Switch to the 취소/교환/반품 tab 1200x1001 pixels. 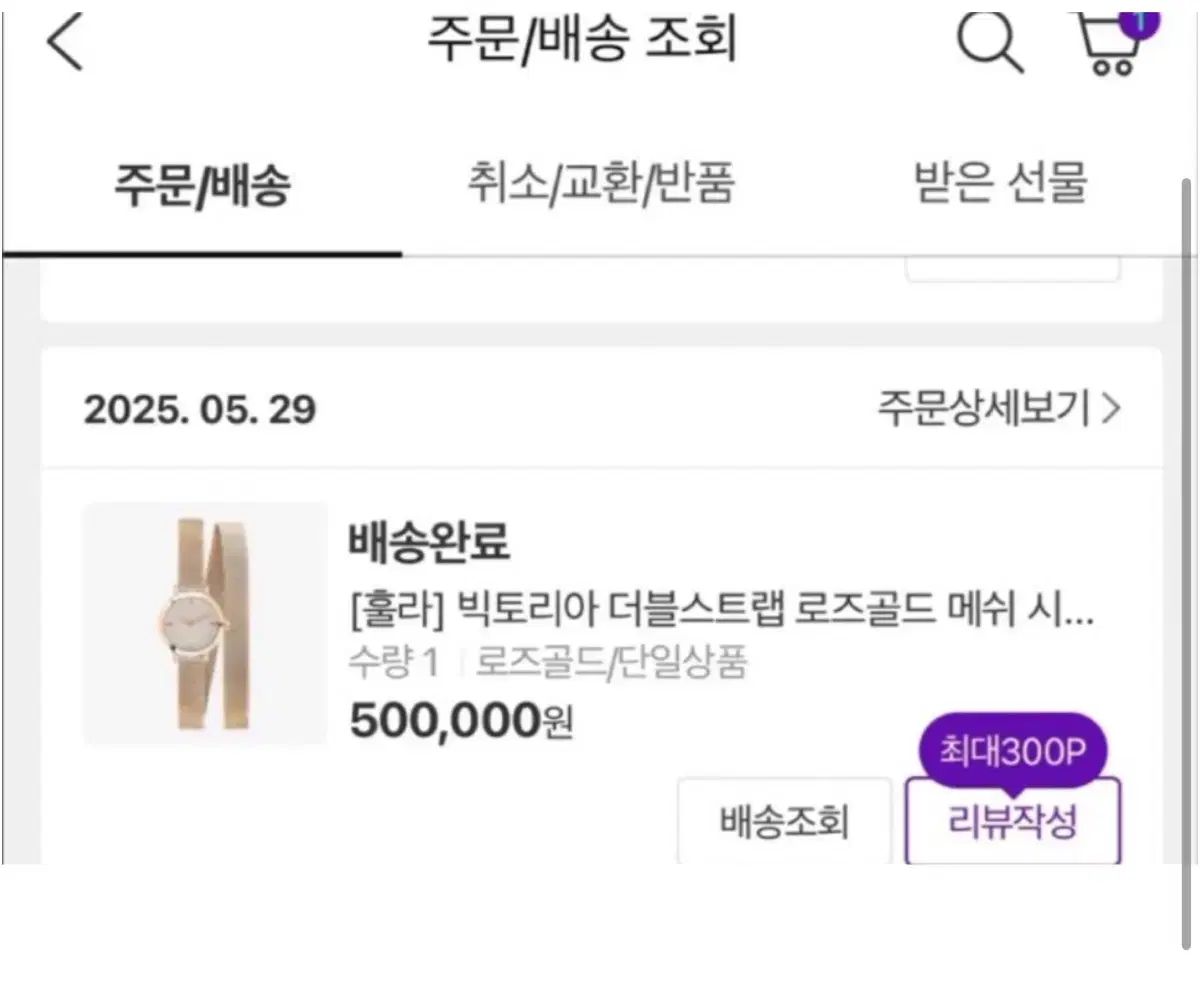pyautogui.click(x=601, y=186)
